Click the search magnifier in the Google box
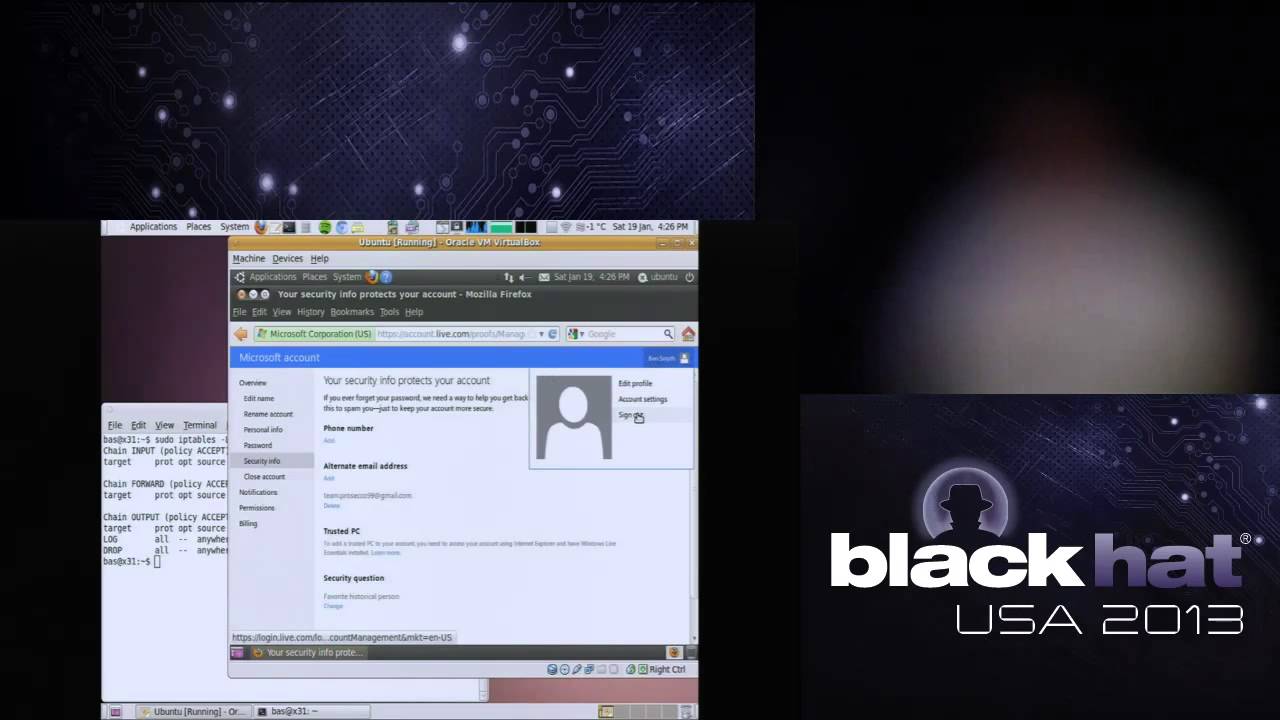Viewport: 1280px width, 720px height. [x=668, y=334]
